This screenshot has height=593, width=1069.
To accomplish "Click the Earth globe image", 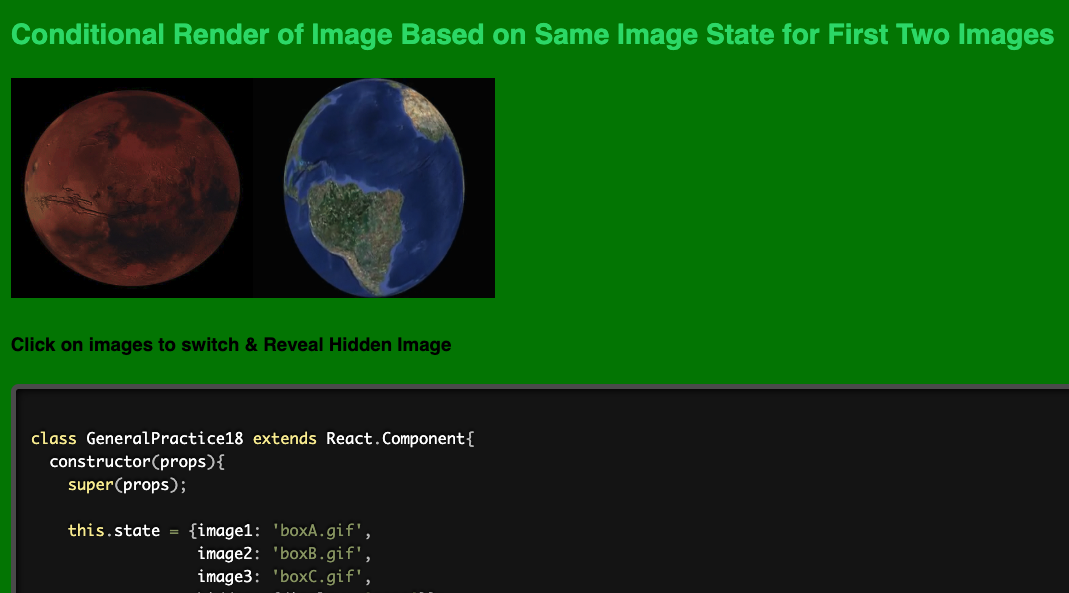I will (374, 188).
